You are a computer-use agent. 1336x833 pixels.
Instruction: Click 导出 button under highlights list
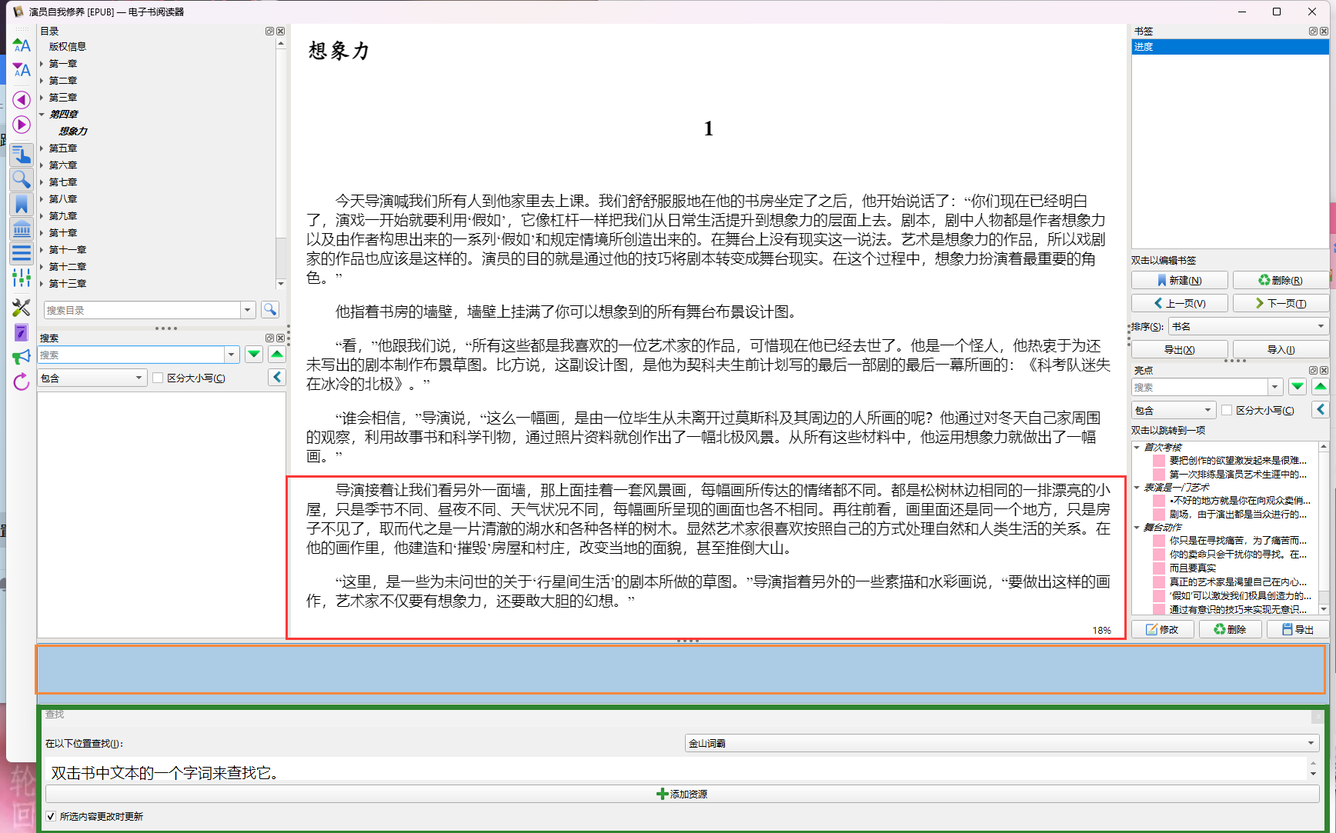[1298, 630]
